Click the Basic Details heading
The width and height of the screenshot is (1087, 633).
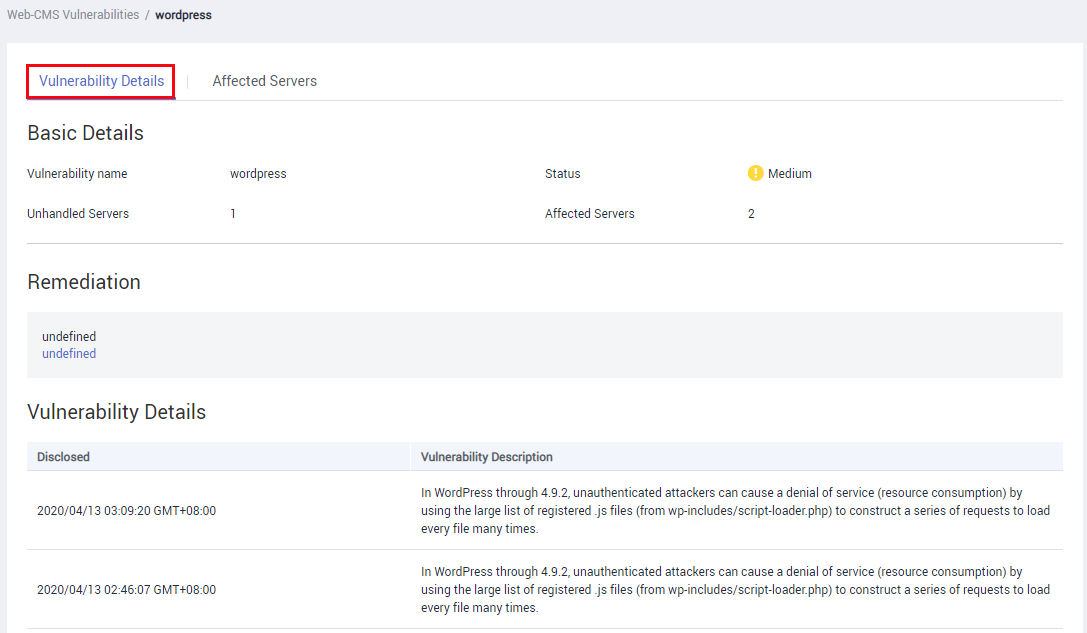click(85, 132)
